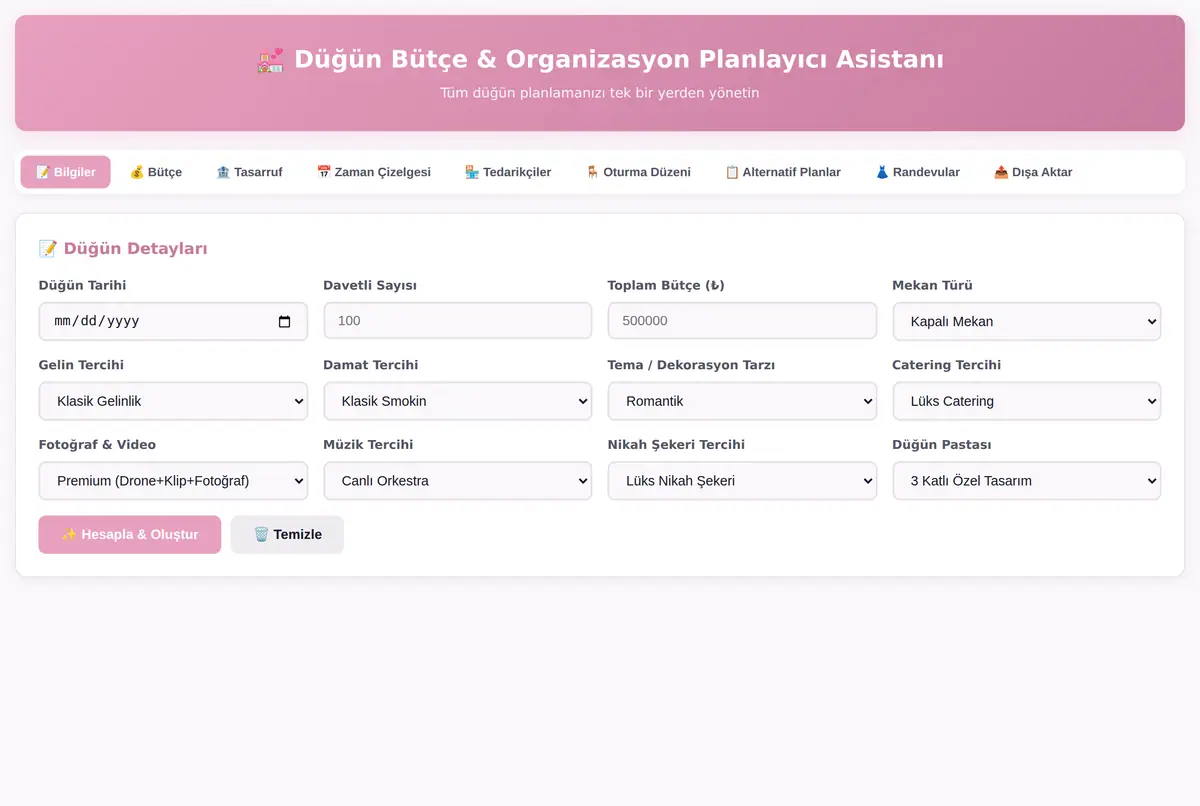Click the wedding icon in header title
The image size is (1200, 806).
(x=270, y=60)
